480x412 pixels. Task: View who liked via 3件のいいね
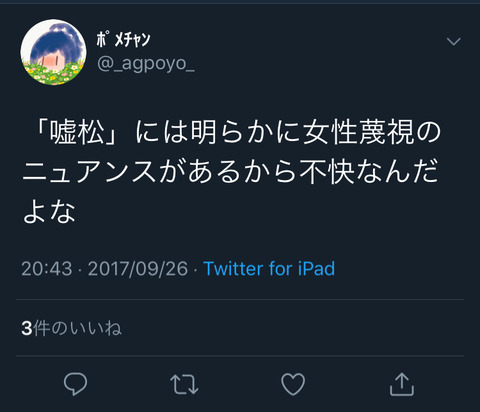[72, 328]
